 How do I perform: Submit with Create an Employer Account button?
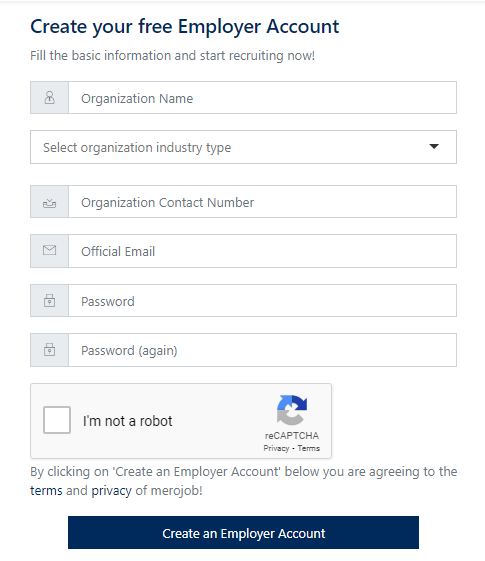coord(243,532)
